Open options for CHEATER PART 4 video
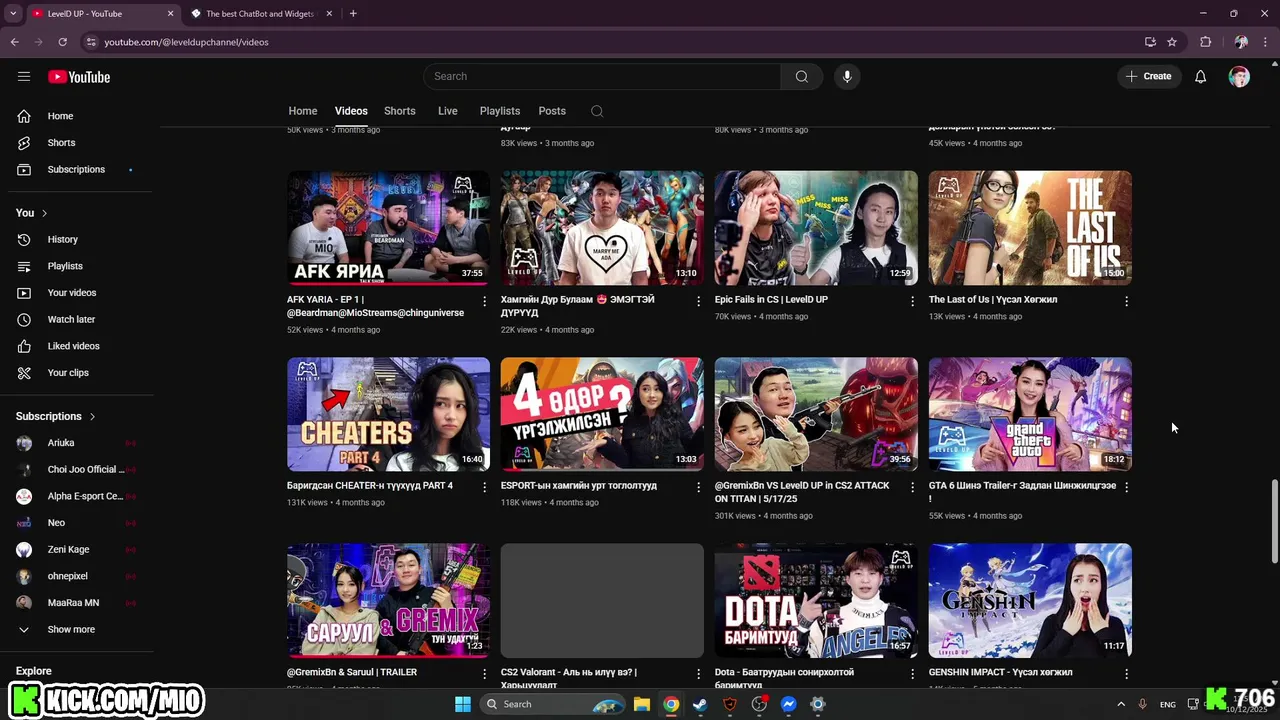This screenshot has width=1280, height=720. (x=485, y=487)
